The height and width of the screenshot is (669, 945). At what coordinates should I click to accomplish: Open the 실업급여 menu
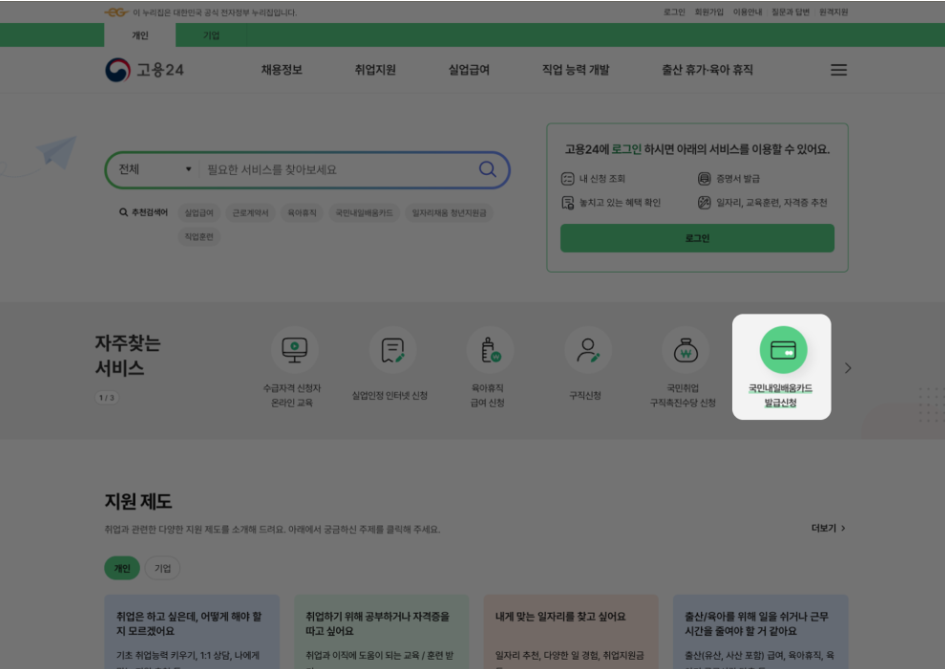[x=469, y=70]
